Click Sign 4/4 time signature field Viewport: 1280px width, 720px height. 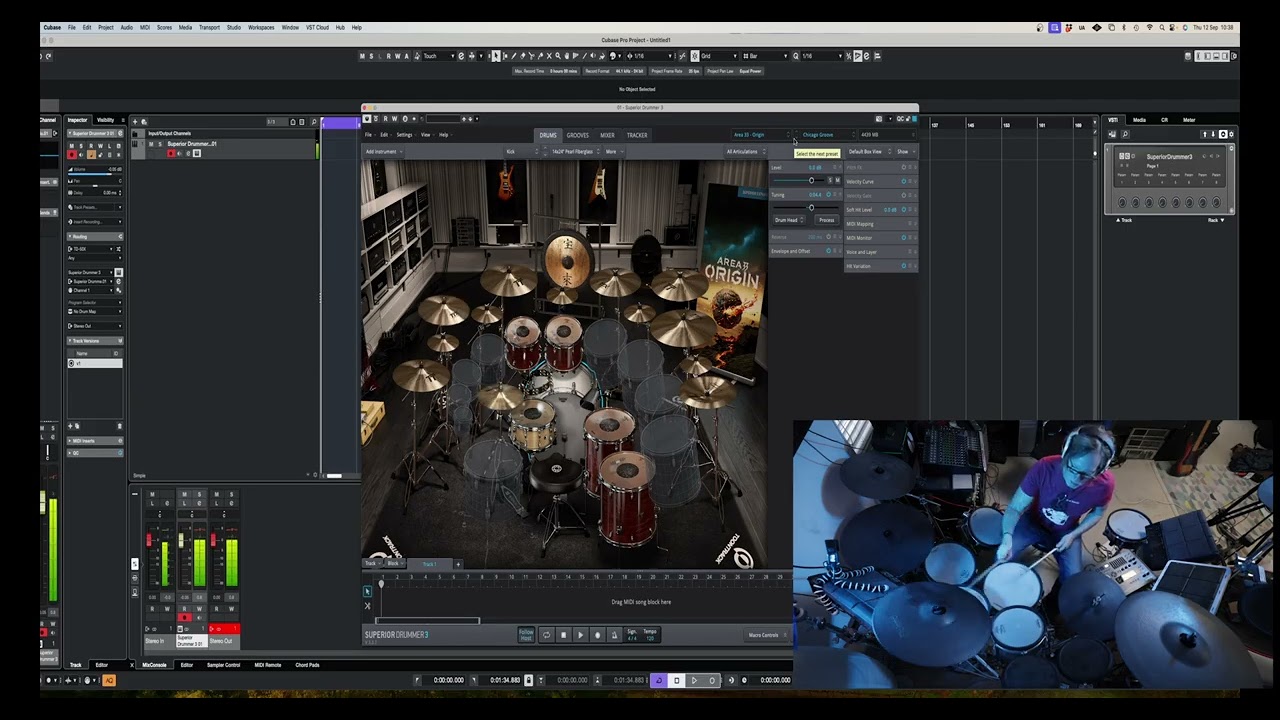(x=632, y=635)
